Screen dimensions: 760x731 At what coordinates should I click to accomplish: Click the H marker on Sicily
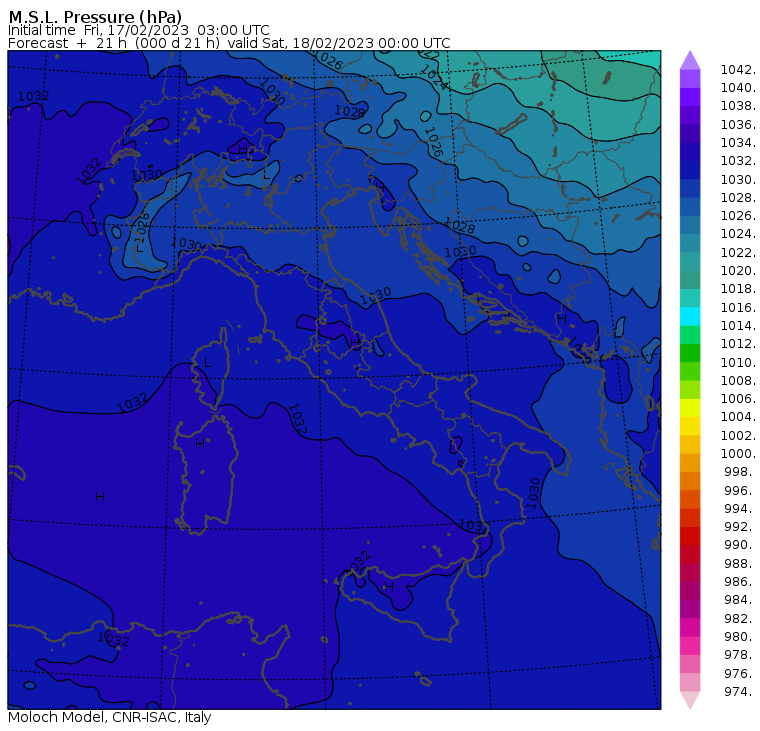tap(389, 587)
